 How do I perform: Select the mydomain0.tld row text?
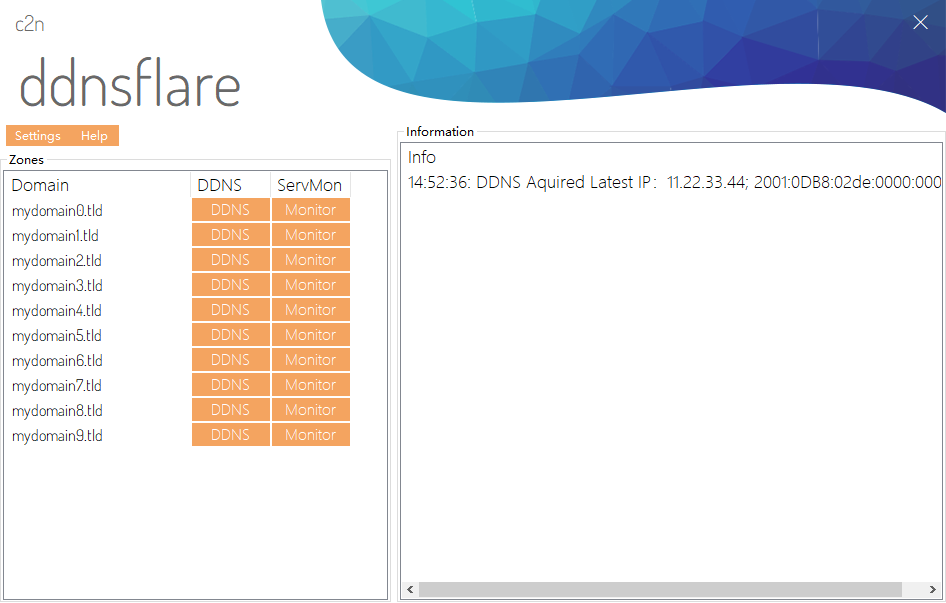click(x=57, y=211)
